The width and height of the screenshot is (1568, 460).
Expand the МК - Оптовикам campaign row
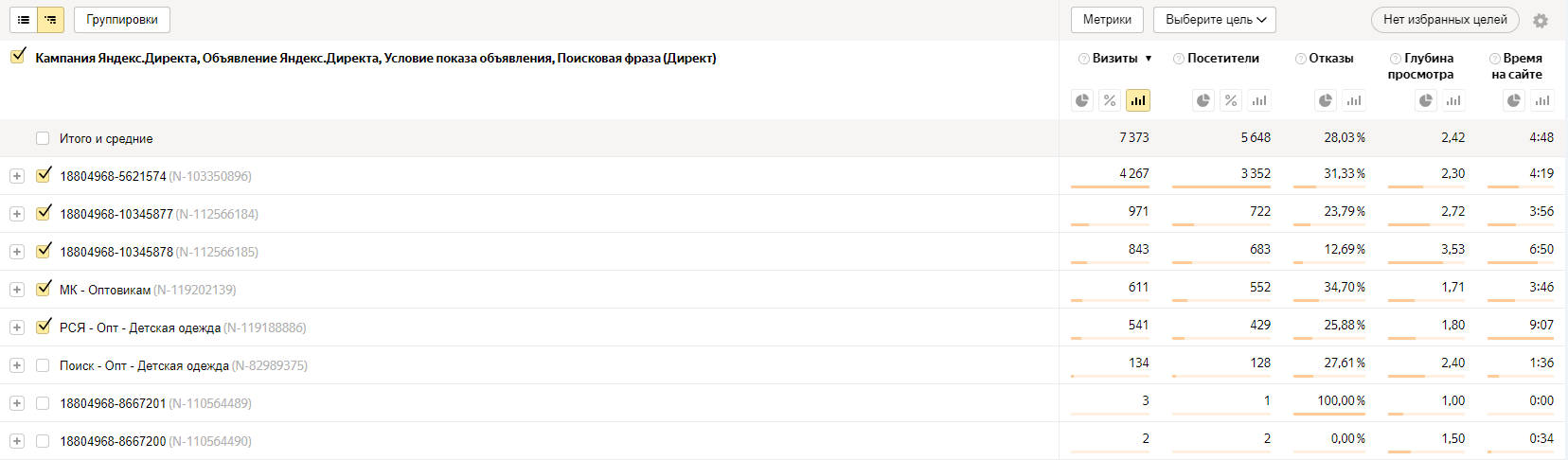[17, 290]
